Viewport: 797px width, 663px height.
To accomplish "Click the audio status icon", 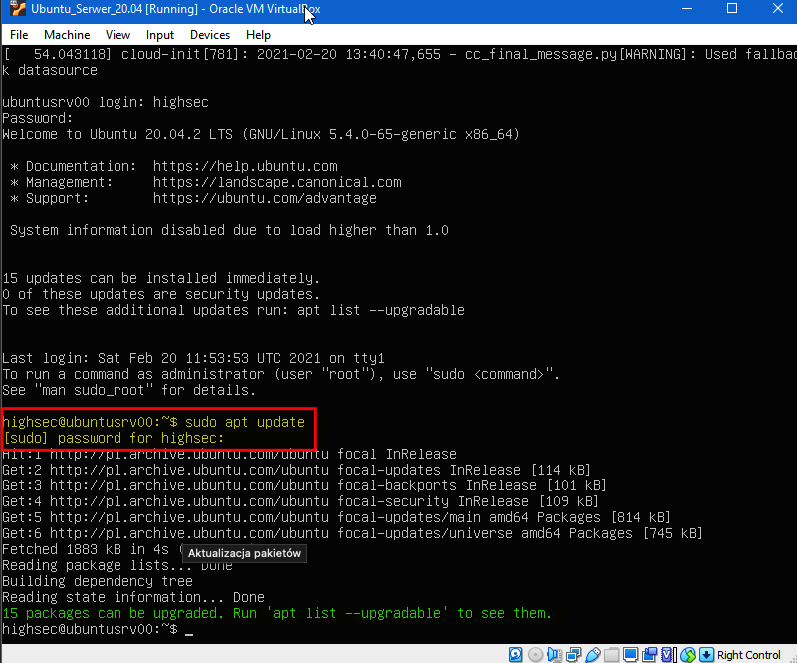I will click(x=554, y=655).
